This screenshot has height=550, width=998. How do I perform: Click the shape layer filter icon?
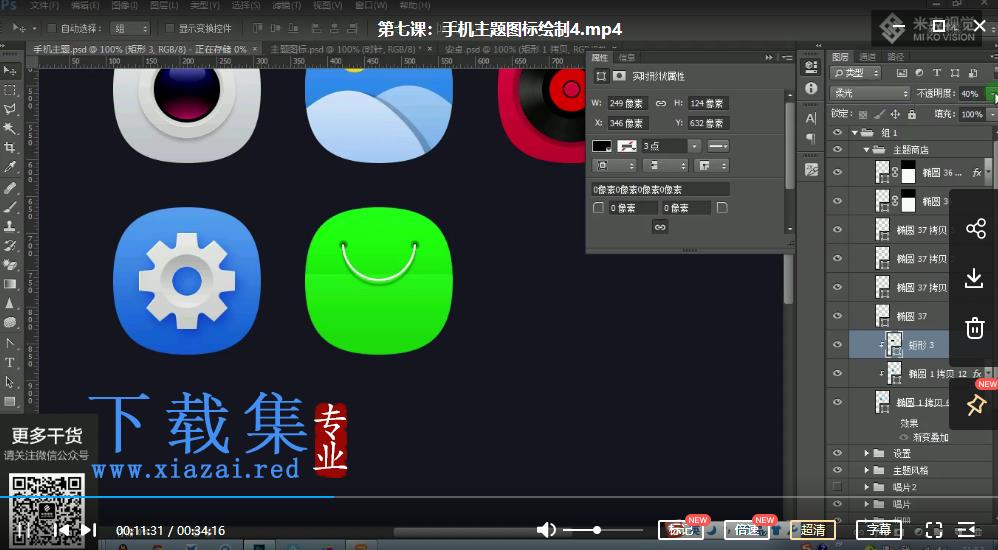pos(954,73)
